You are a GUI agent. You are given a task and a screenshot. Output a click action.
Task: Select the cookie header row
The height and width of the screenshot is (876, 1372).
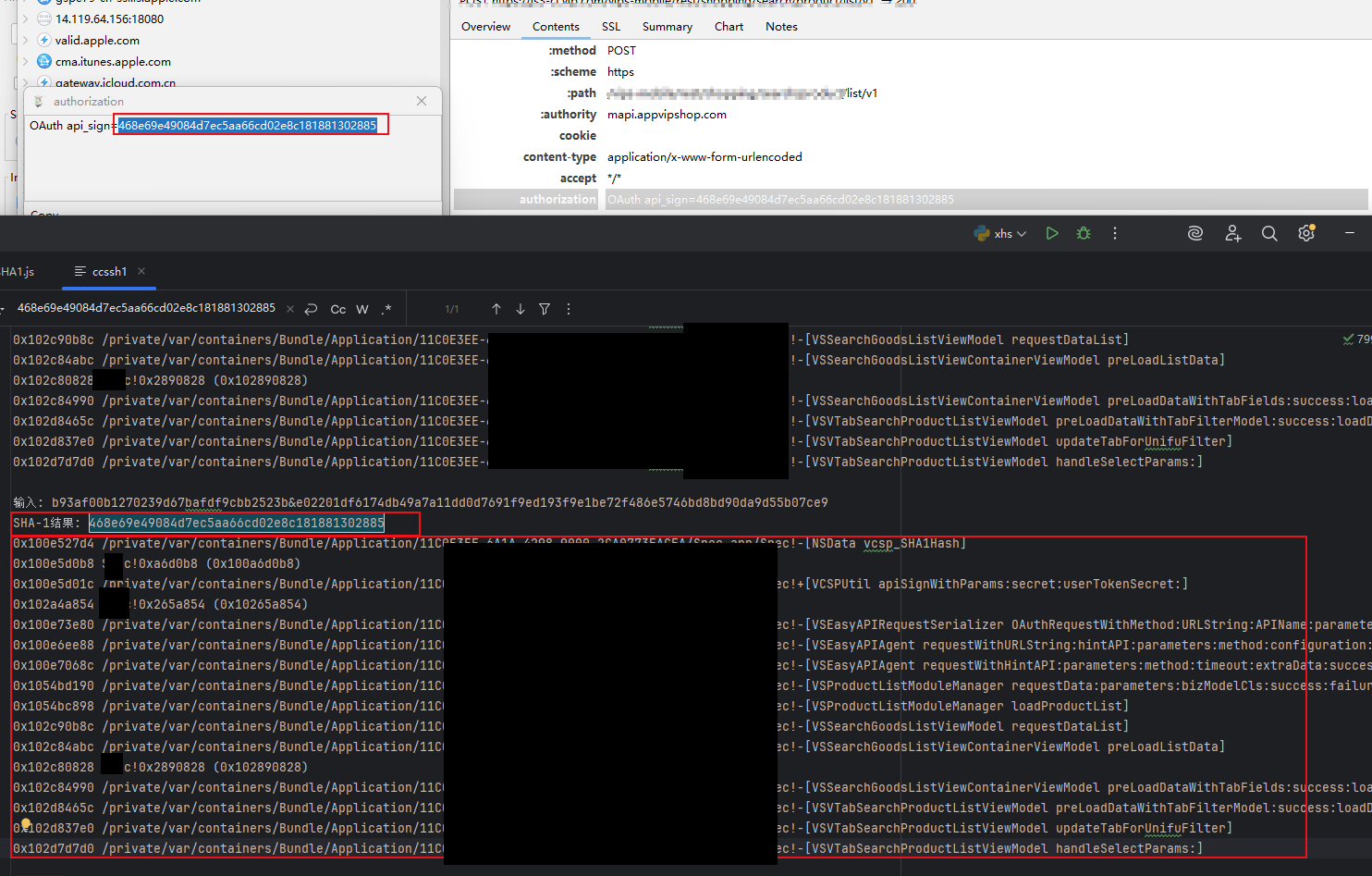[x=911, y=136]
